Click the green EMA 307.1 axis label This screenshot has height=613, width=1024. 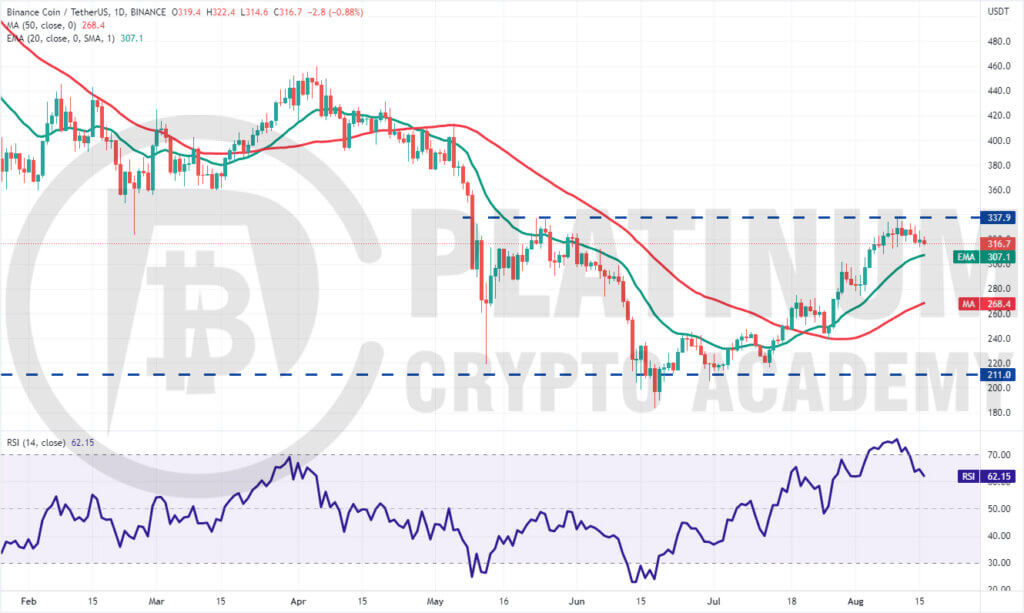pos(984,257)
